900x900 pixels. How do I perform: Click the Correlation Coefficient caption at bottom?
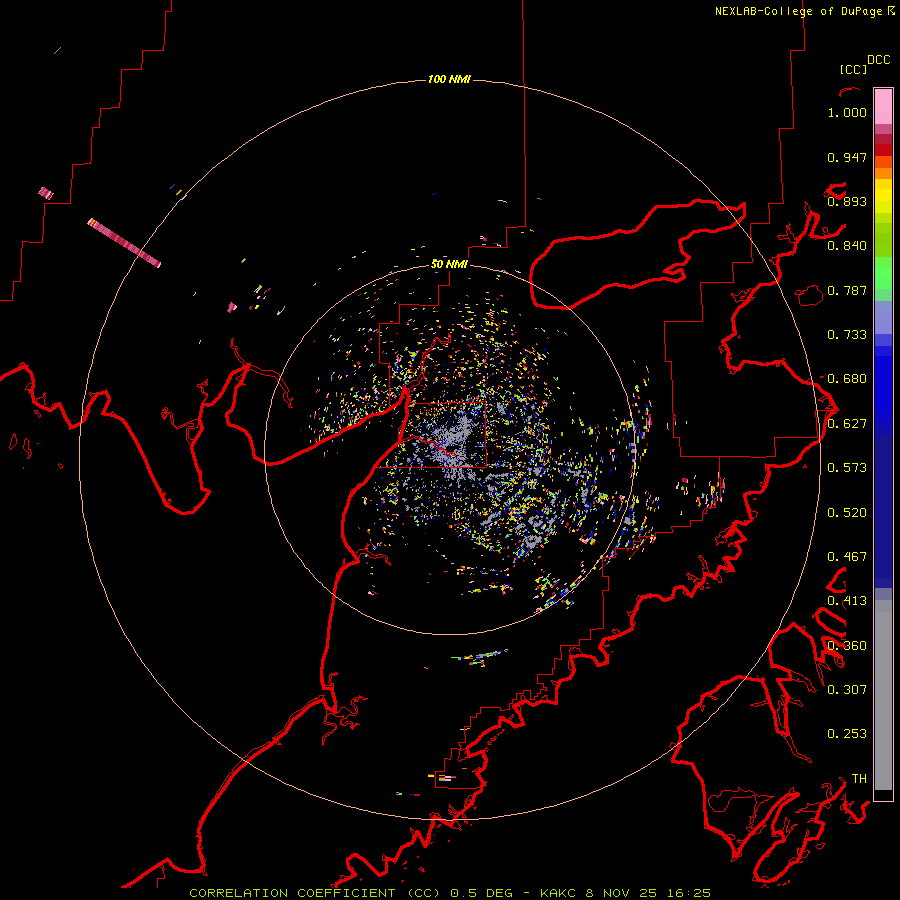pyautogui.click(x=449, y=893)
